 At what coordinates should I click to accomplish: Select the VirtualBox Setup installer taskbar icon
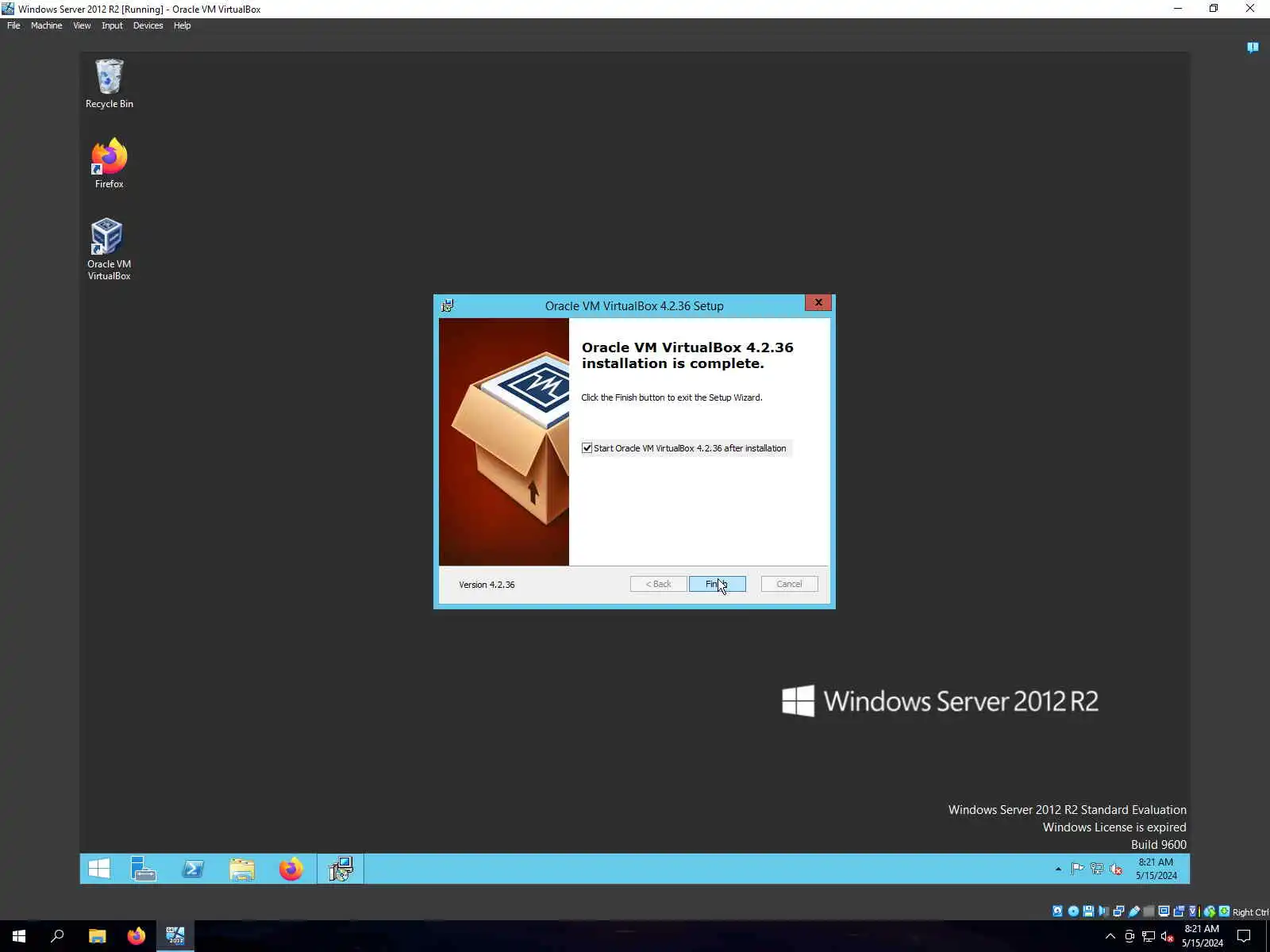341,869
